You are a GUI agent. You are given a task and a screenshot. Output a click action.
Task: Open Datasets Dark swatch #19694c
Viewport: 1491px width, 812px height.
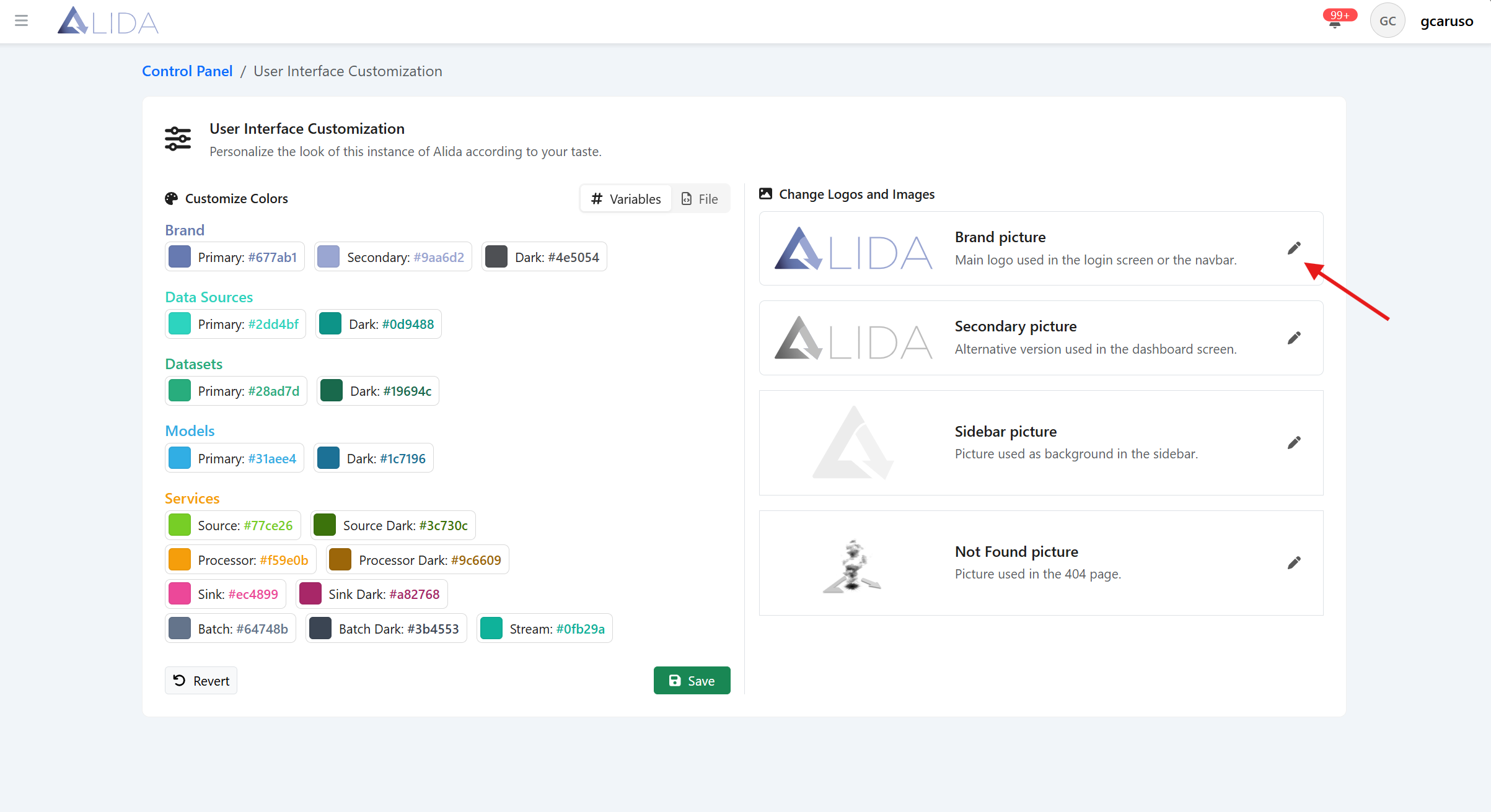332,391
